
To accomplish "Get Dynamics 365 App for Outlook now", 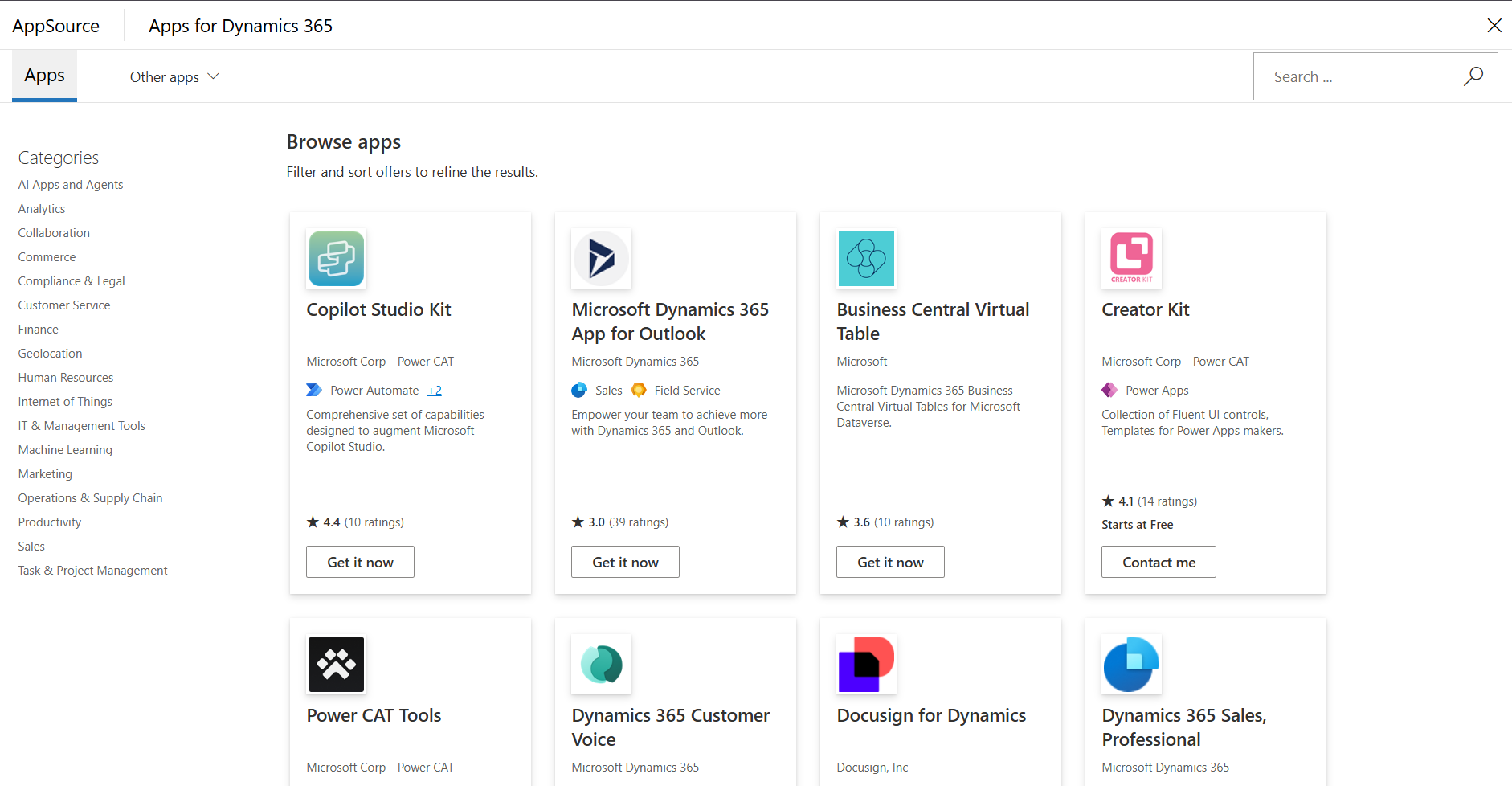I will pos(625,563).
